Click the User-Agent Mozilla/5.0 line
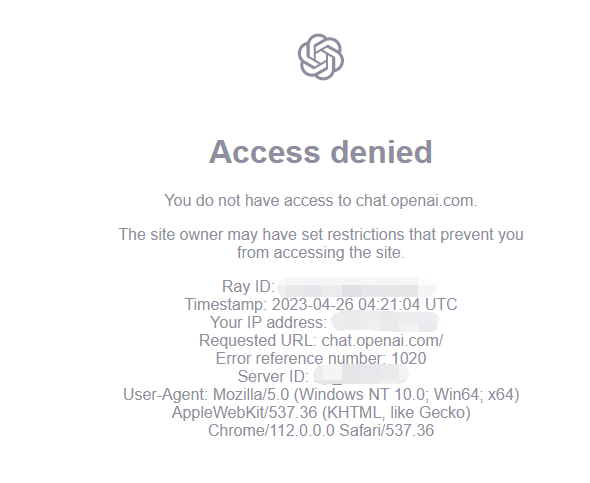Image resolution: width=590 pixels, height=483 pixels. (321, 394)
